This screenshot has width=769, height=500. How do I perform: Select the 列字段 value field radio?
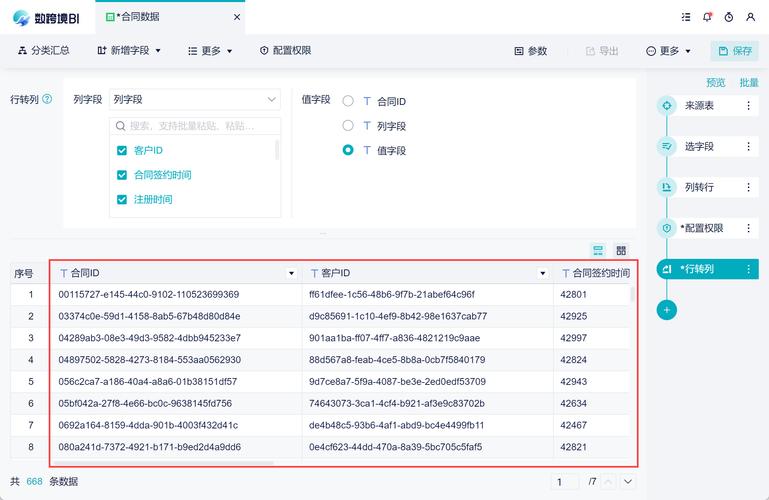(348, 125)
